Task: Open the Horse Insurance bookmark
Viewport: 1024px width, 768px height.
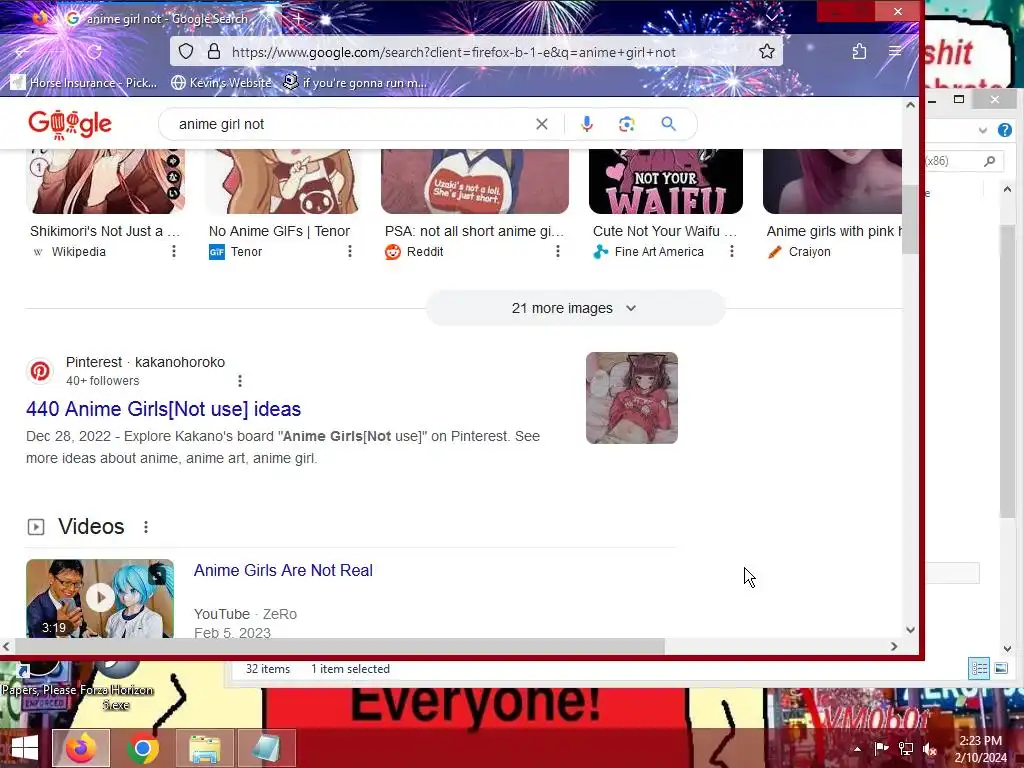Action: click(84, 83)
